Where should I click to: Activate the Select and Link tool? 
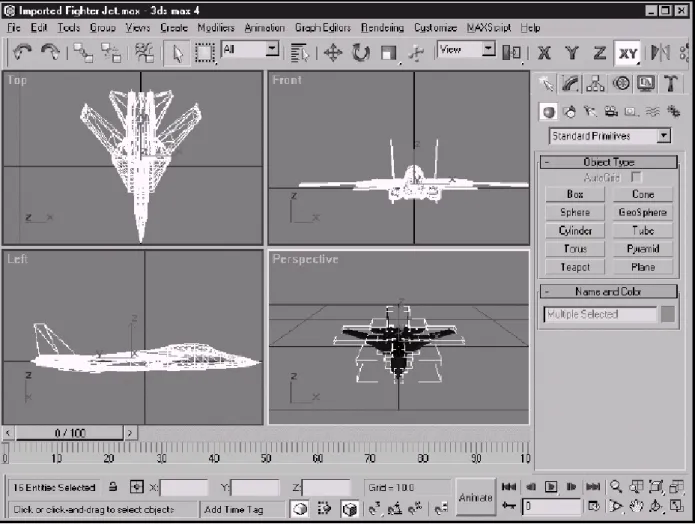[x=83, y=53]
